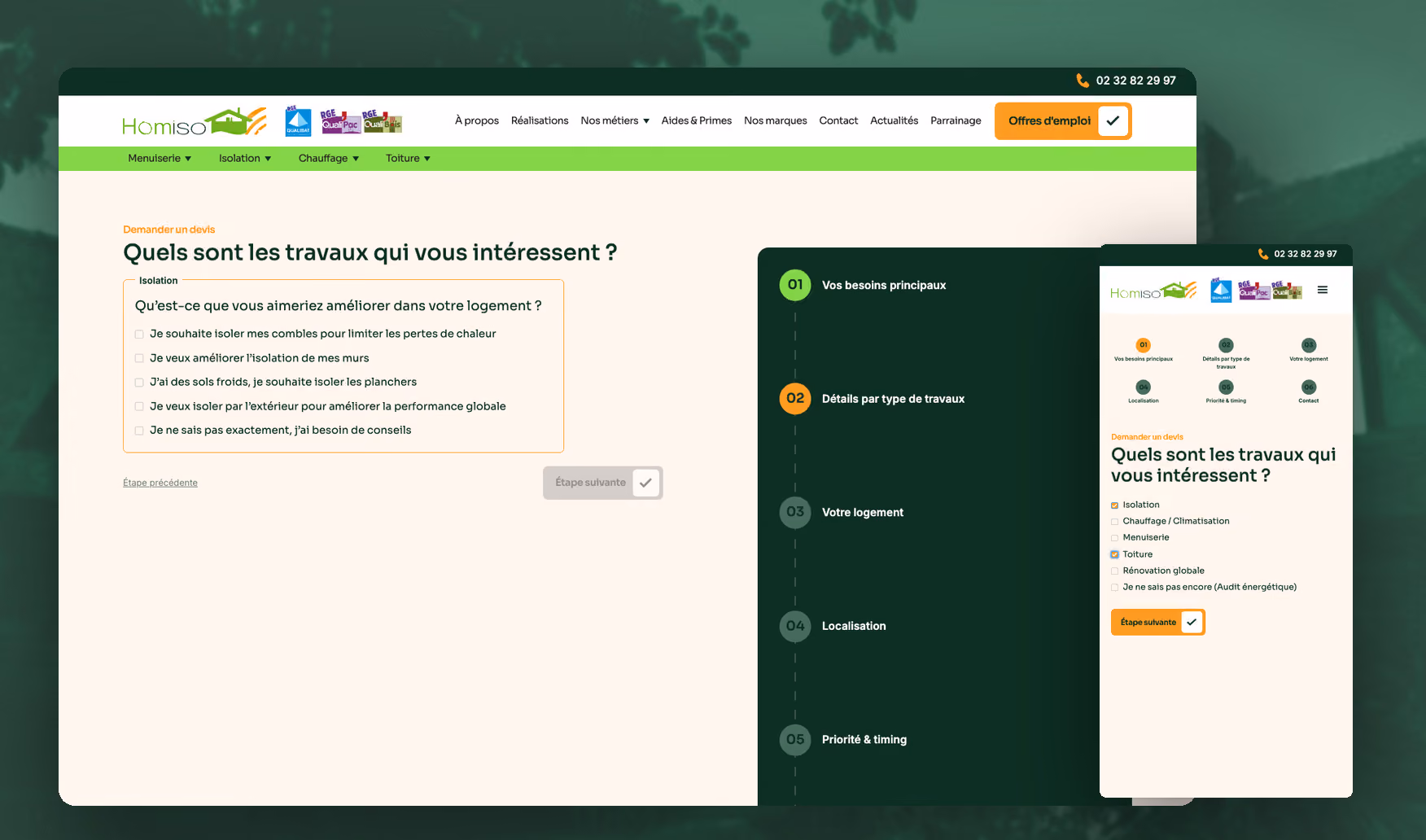Open the Contact page in desktop nav
The height and width of the screenshot is (840, 1426).
(x=838, y=120)
